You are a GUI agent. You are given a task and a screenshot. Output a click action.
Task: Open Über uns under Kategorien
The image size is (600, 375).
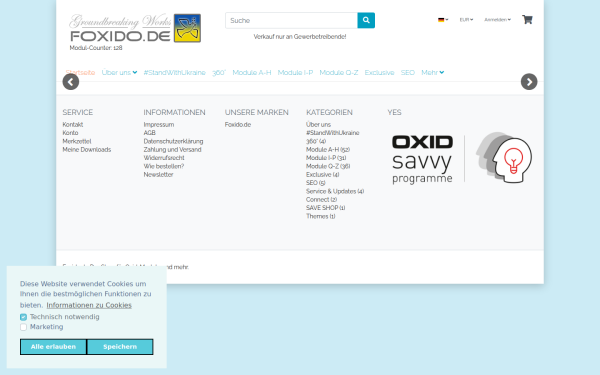coord(318,124)
